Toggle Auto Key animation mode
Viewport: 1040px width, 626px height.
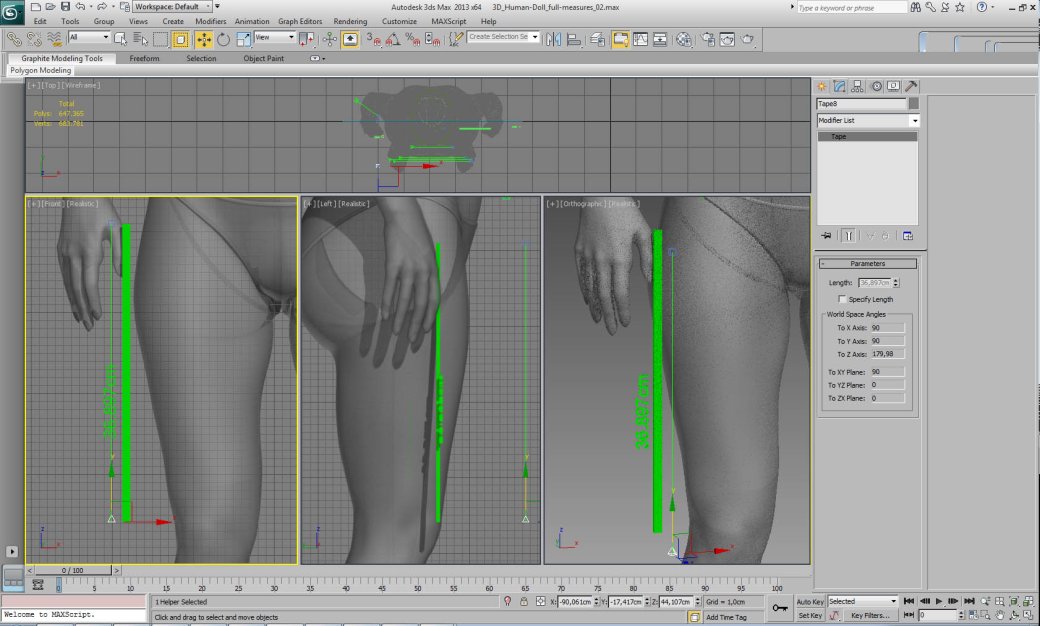809,601
